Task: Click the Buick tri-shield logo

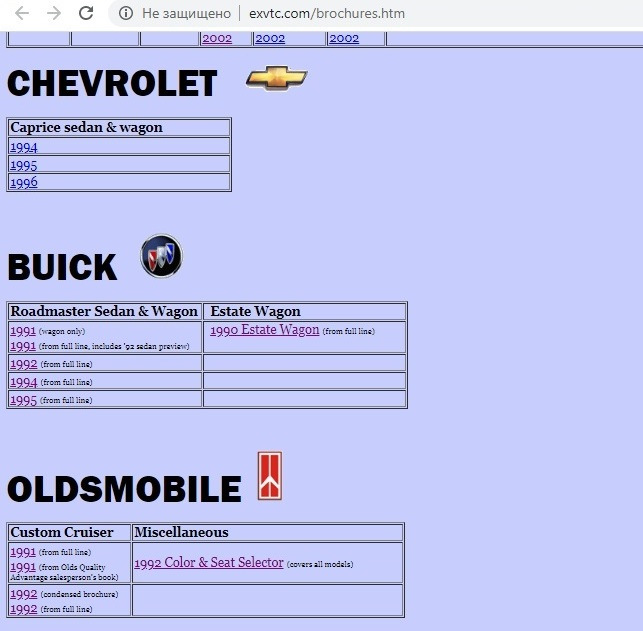Action: 162,256
